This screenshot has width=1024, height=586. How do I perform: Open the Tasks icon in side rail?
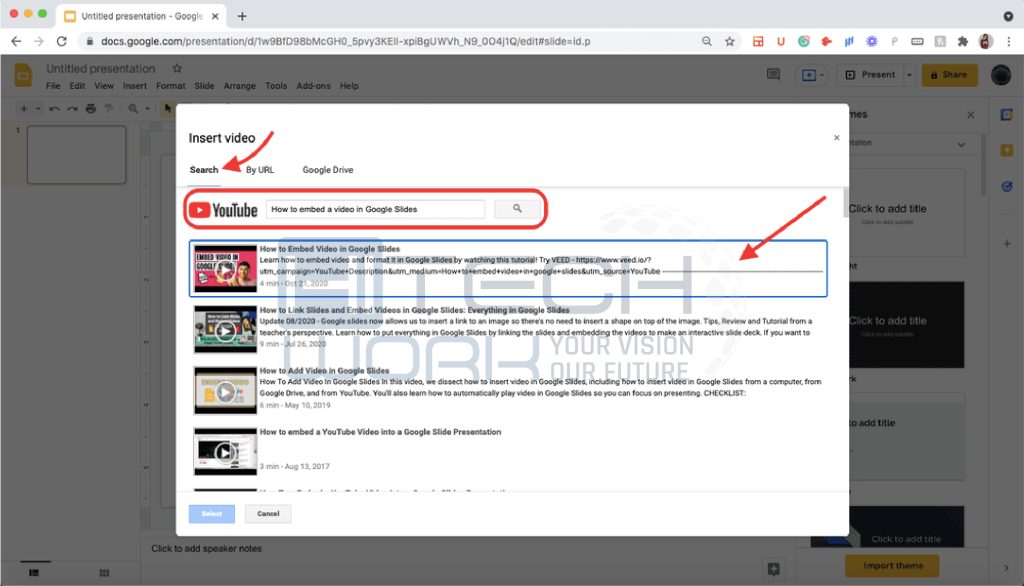click(1007, 186)
